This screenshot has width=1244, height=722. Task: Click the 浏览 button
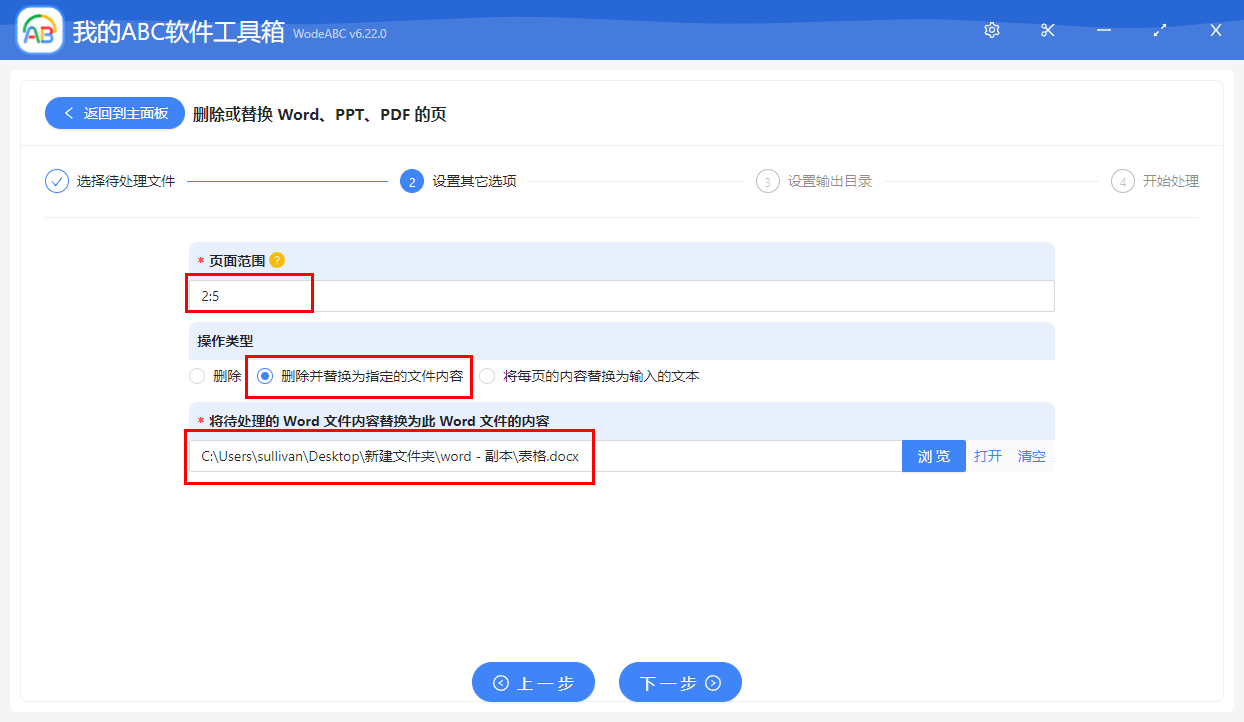point(933,455)
